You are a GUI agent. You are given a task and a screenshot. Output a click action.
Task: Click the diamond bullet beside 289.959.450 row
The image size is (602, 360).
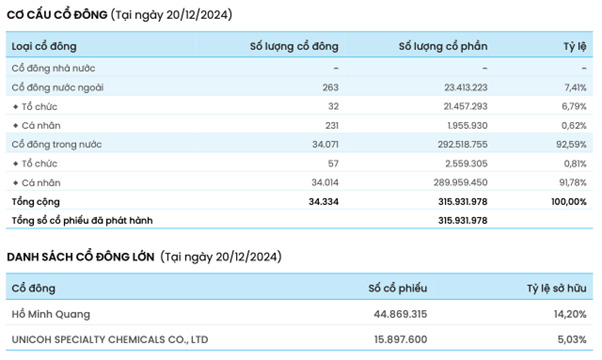[15, 183]
